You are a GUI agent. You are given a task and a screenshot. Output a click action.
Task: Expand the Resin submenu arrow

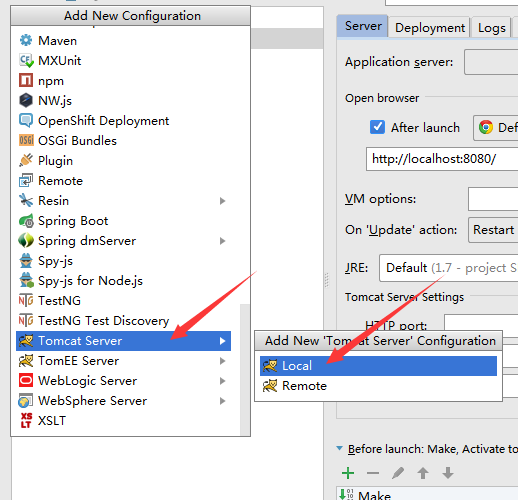click(x=223, y=201)
